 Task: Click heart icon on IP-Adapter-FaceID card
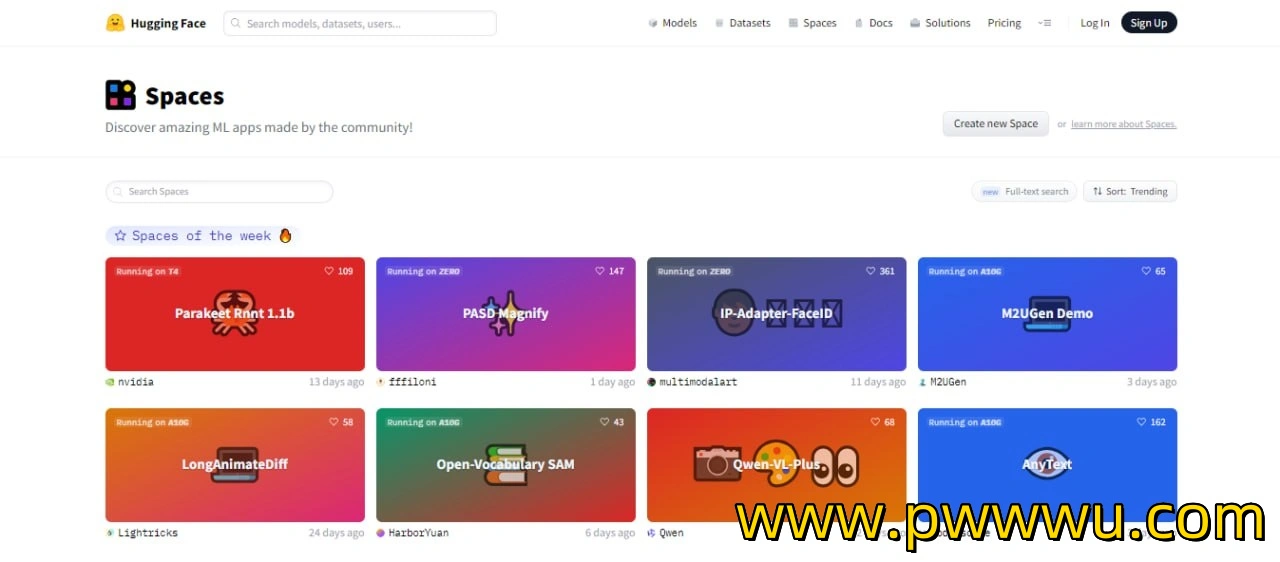pos(871,271)
